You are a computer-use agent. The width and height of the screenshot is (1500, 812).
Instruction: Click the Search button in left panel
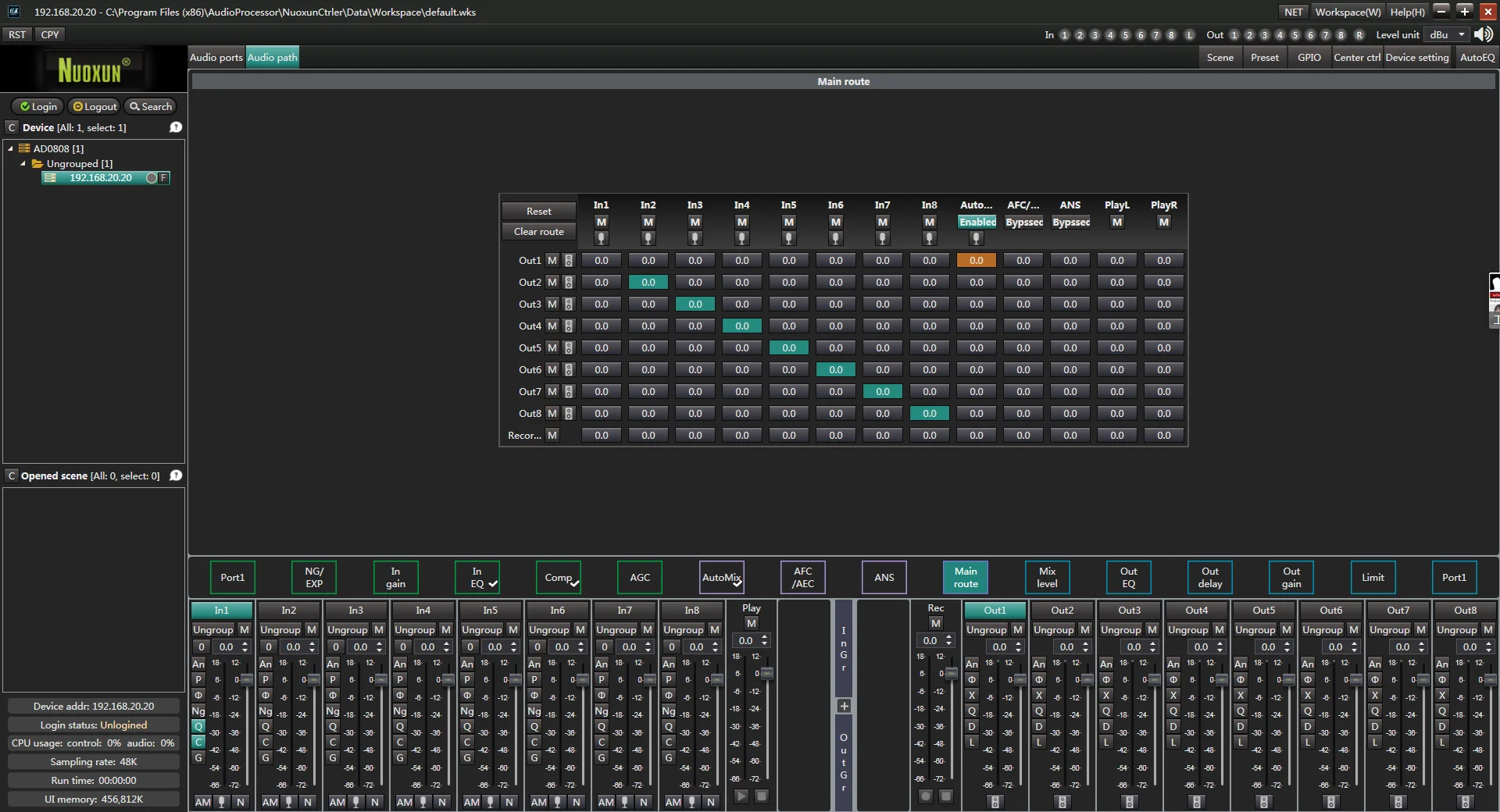pos(151,106)
